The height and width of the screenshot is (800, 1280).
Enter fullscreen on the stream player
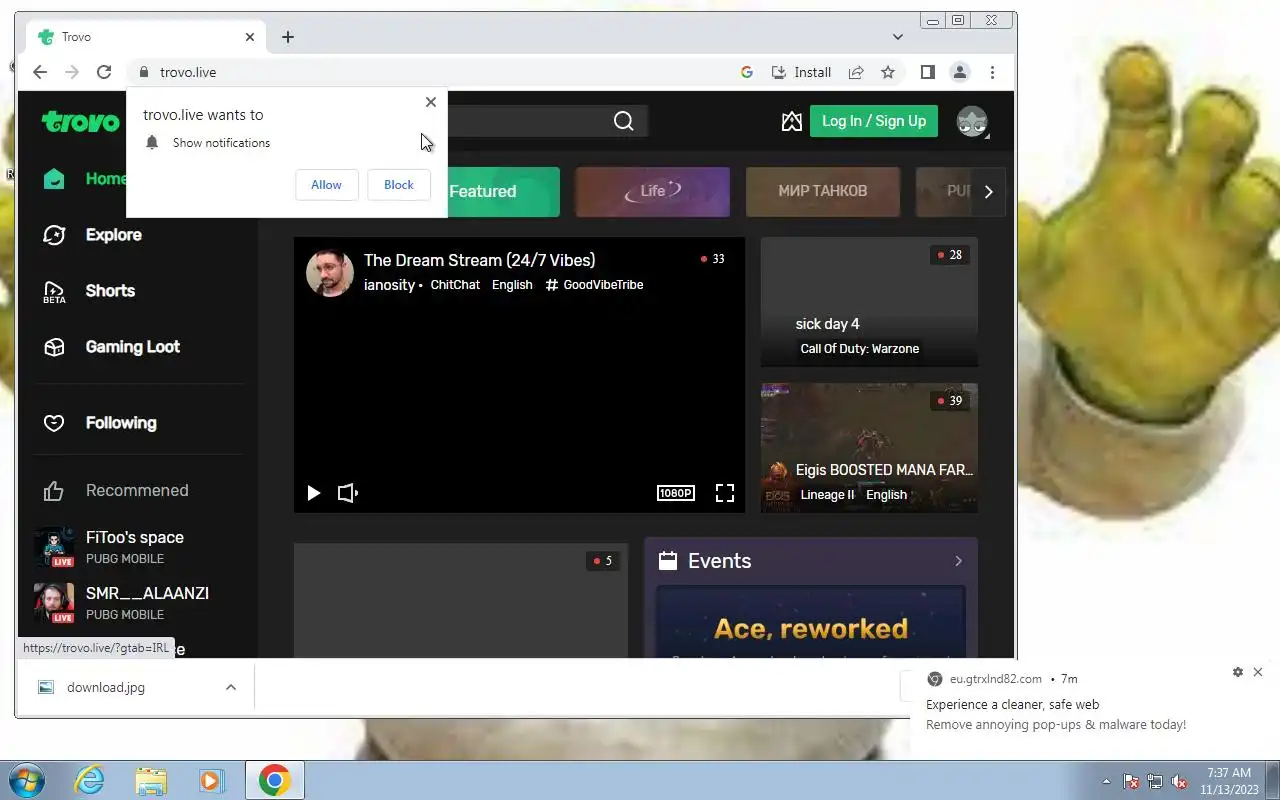point(725,493)
